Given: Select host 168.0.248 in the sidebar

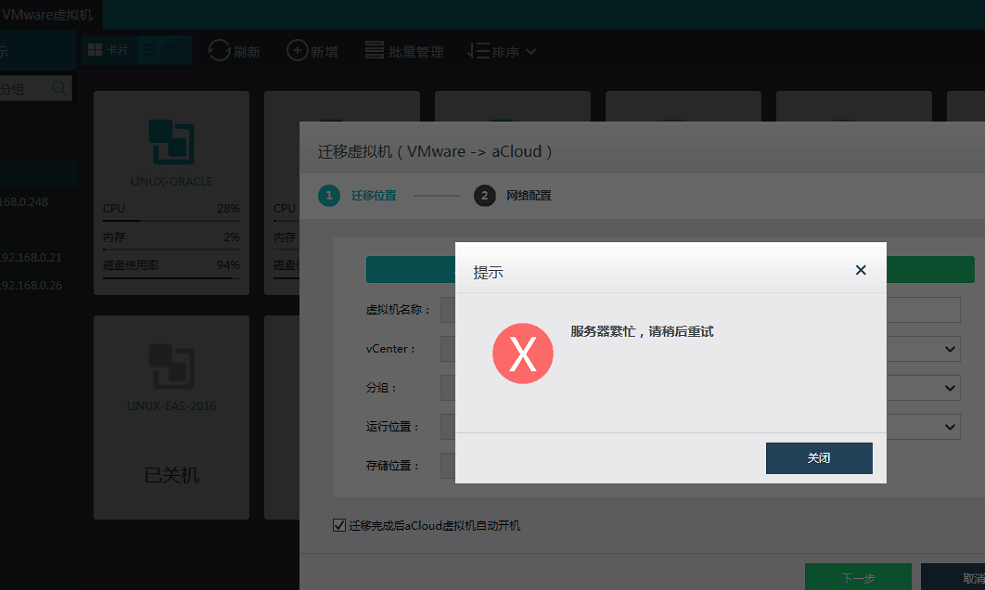Looking at the screenshot, I should click(24, 202).
